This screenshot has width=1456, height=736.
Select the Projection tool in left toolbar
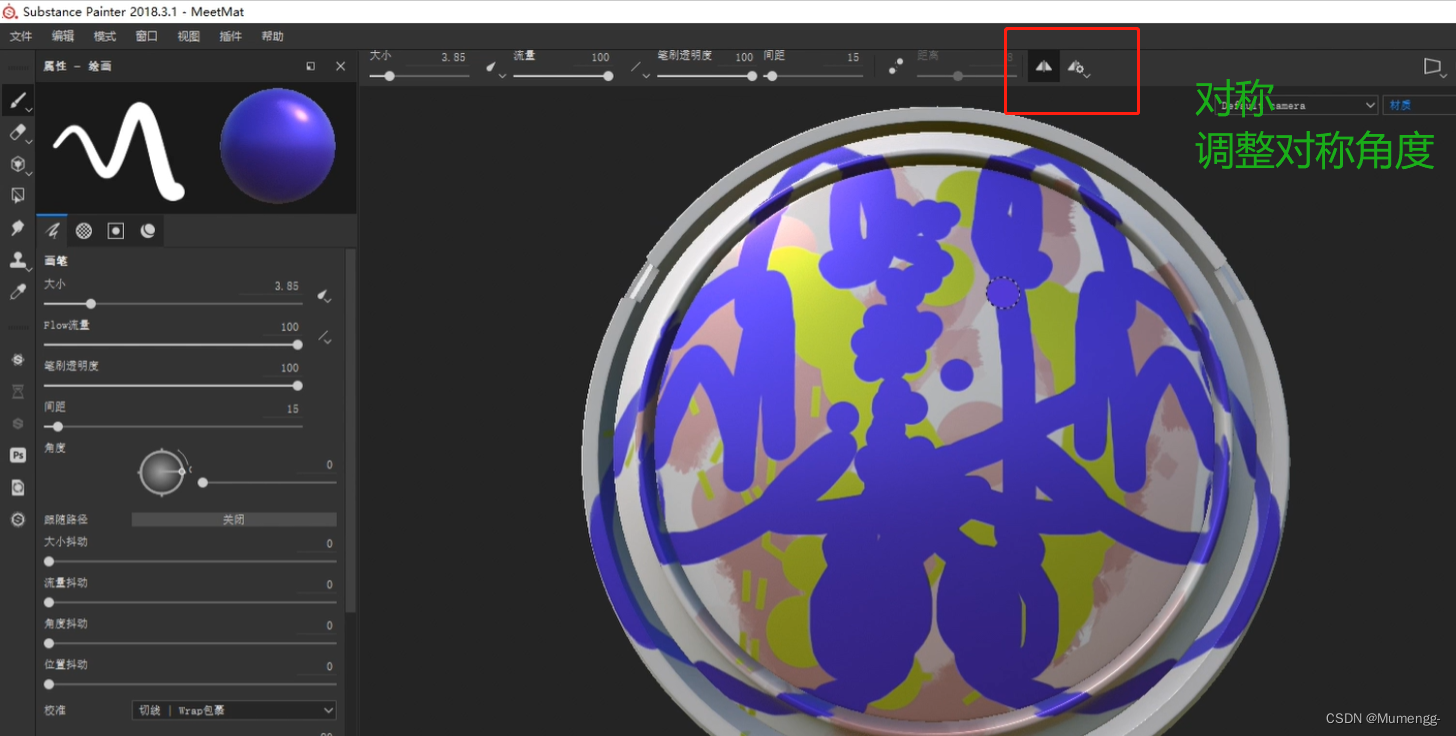(x=17, y=164)
